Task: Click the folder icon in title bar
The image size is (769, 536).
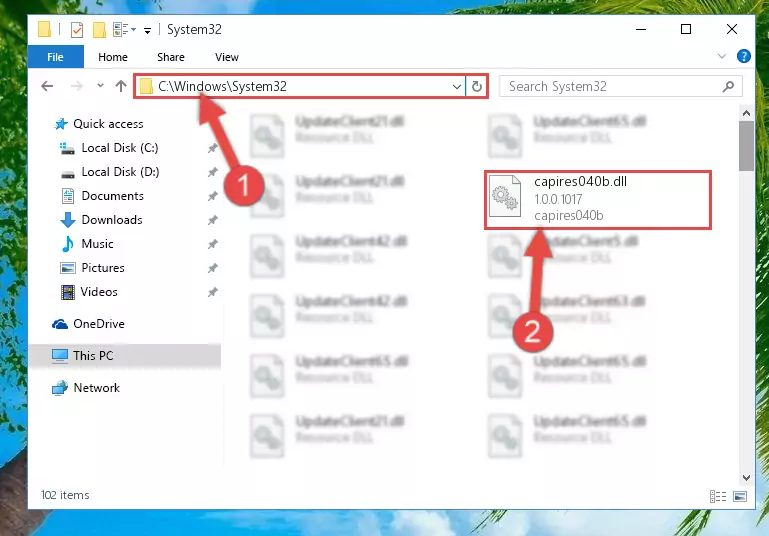Action: (x=44, y=29)
